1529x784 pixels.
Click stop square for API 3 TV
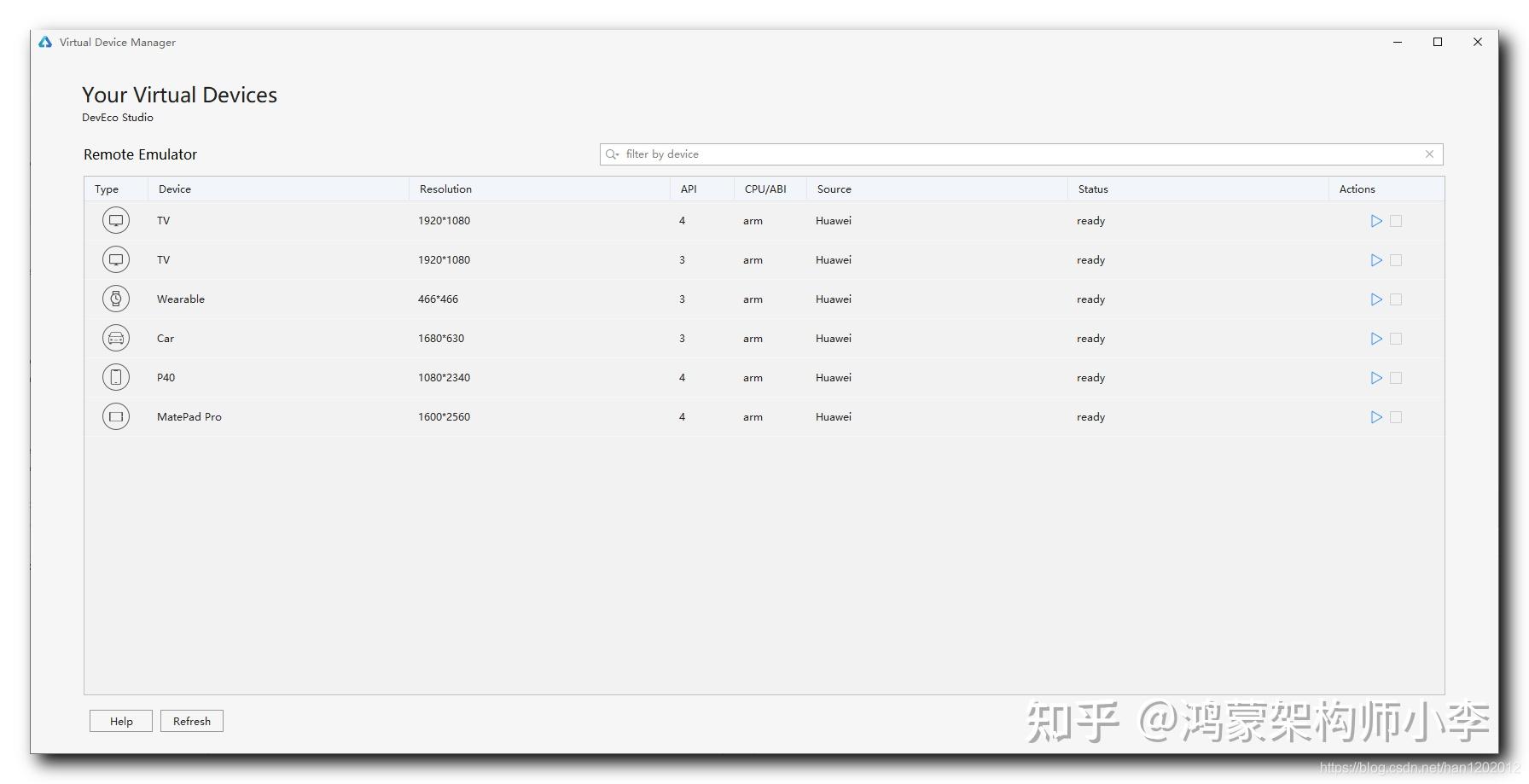click(1396, 260)
